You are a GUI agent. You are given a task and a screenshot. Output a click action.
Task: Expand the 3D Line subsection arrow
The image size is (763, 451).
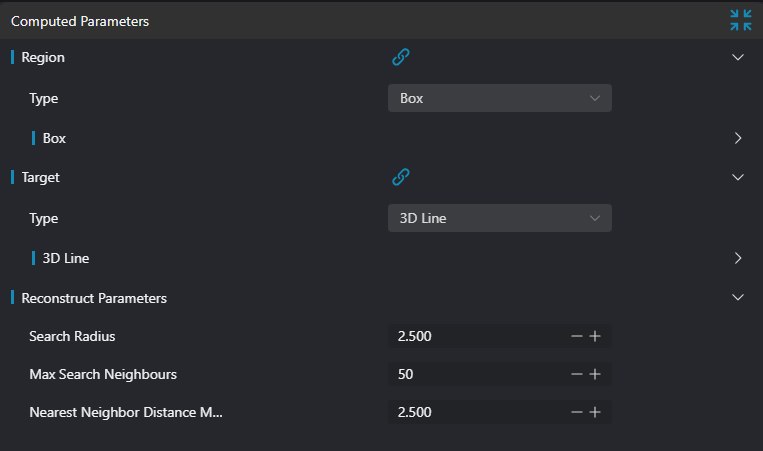[738, 258]
